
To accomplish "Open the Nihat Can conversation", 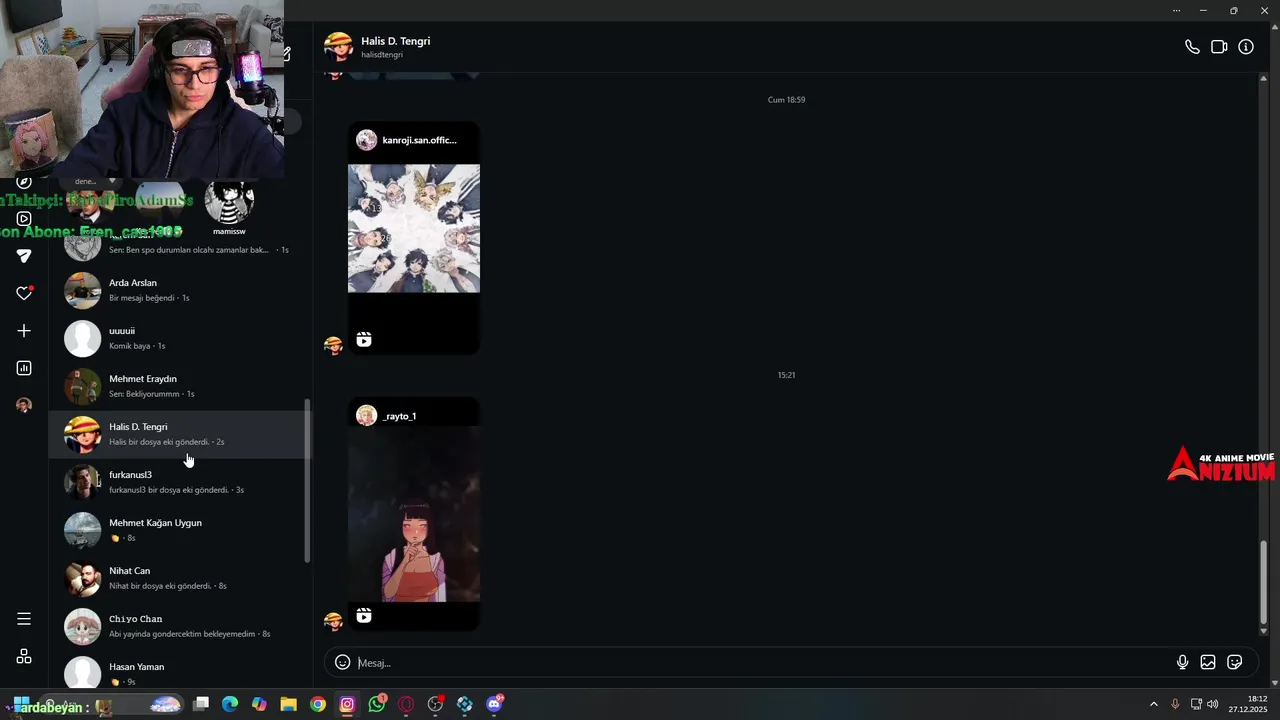I will tap(180, 578).
